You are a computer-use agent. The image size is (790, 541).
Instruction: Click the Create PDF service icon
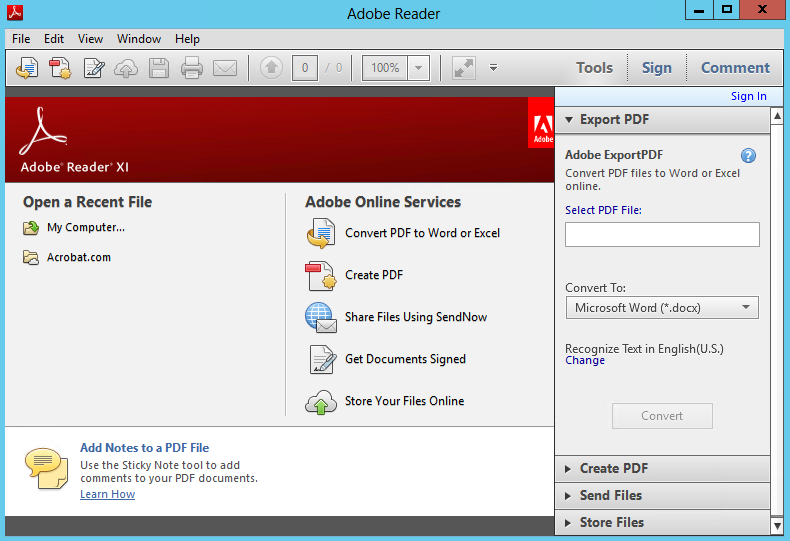[x=320, y=276]
